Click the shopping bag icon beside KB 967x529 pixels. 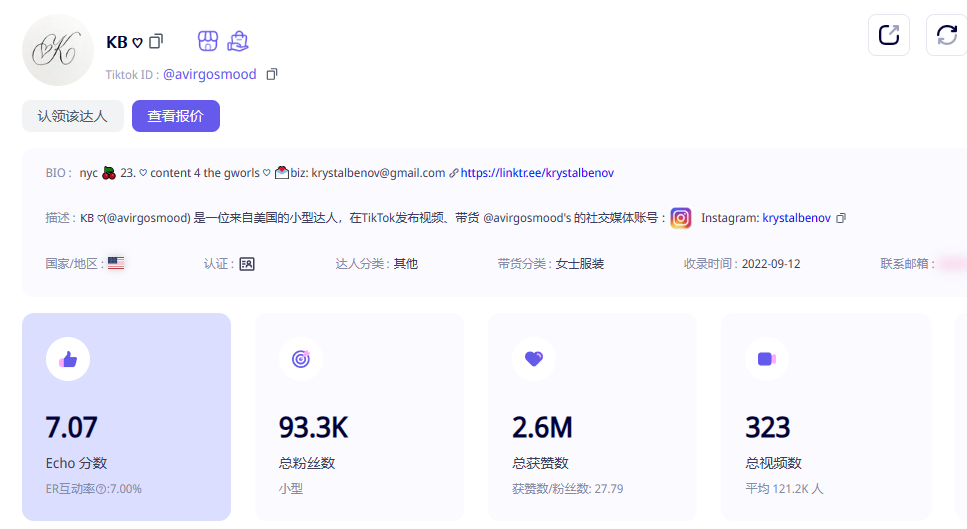pos(237,41)
